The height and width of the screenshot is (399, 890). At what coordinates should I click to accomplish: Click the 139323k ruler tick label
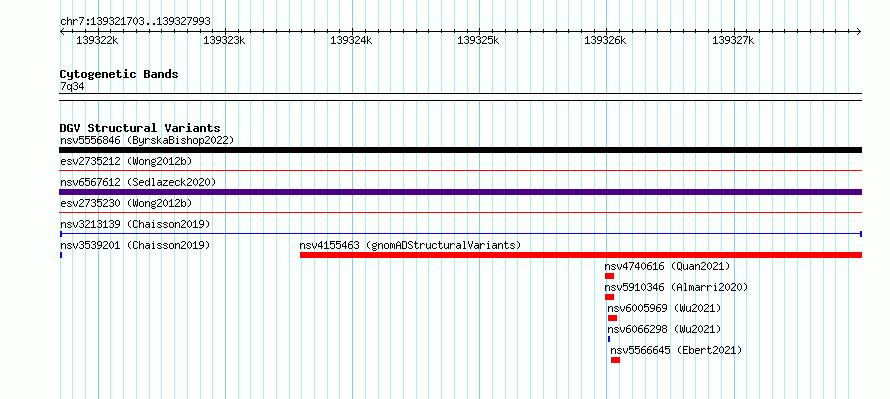[224, 41]
